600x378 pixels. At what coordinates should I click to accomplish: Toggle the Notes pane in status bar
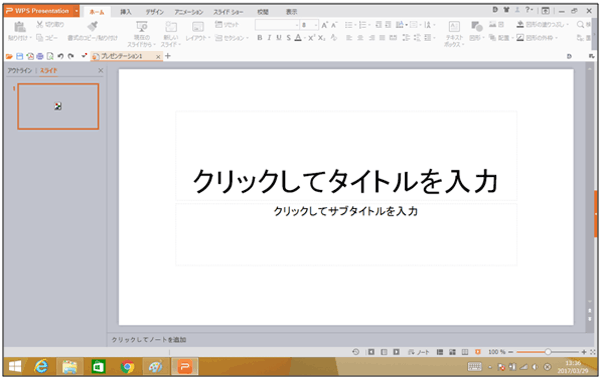coord(419,352)
